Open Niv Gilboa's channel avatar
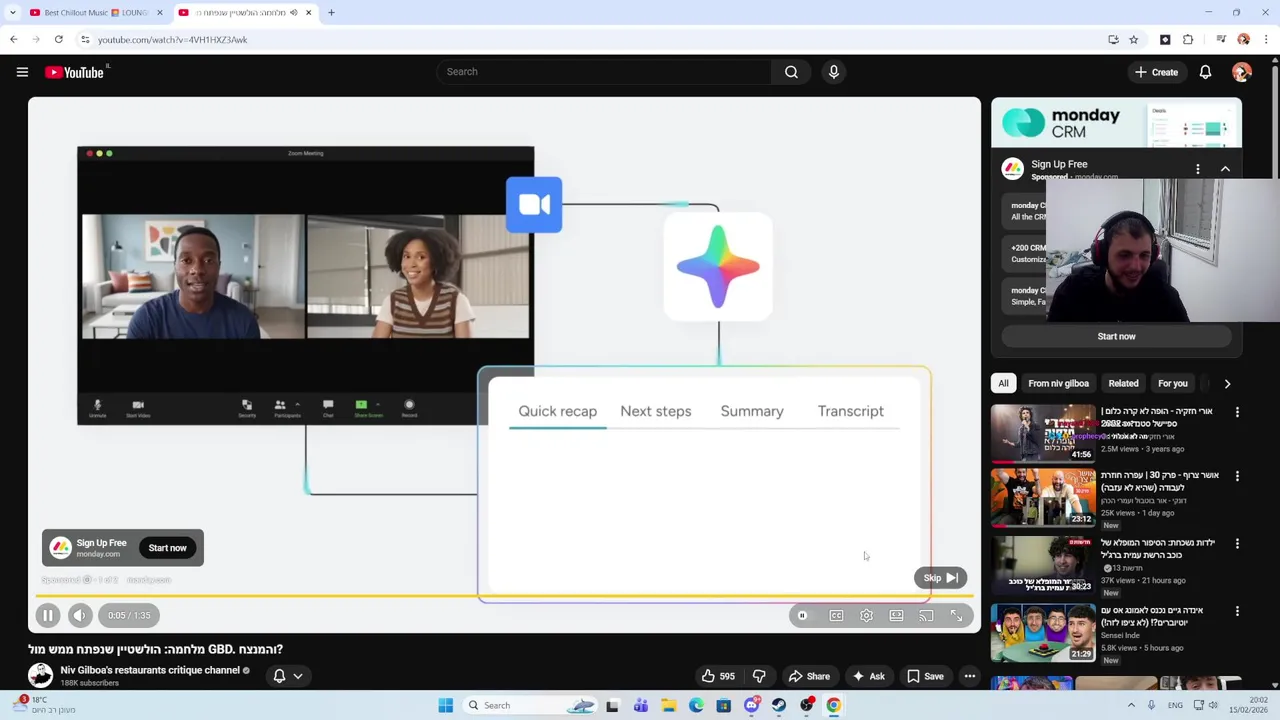This screenshot has height=720, width=1280. click(x=40, y=676)
